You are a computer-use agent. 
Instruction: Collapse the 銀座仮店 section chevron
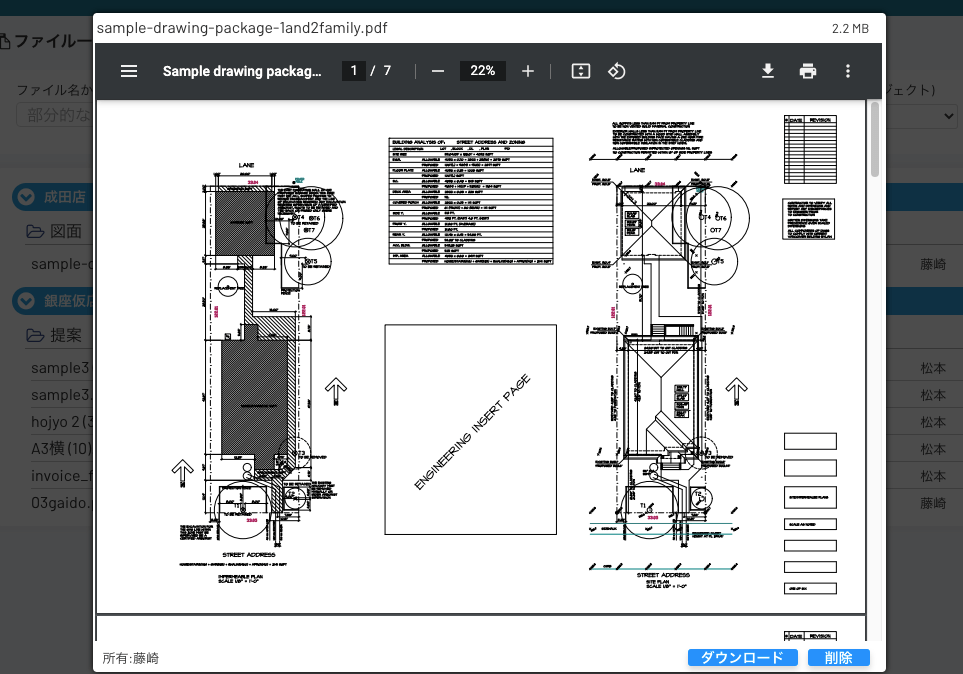24,300
